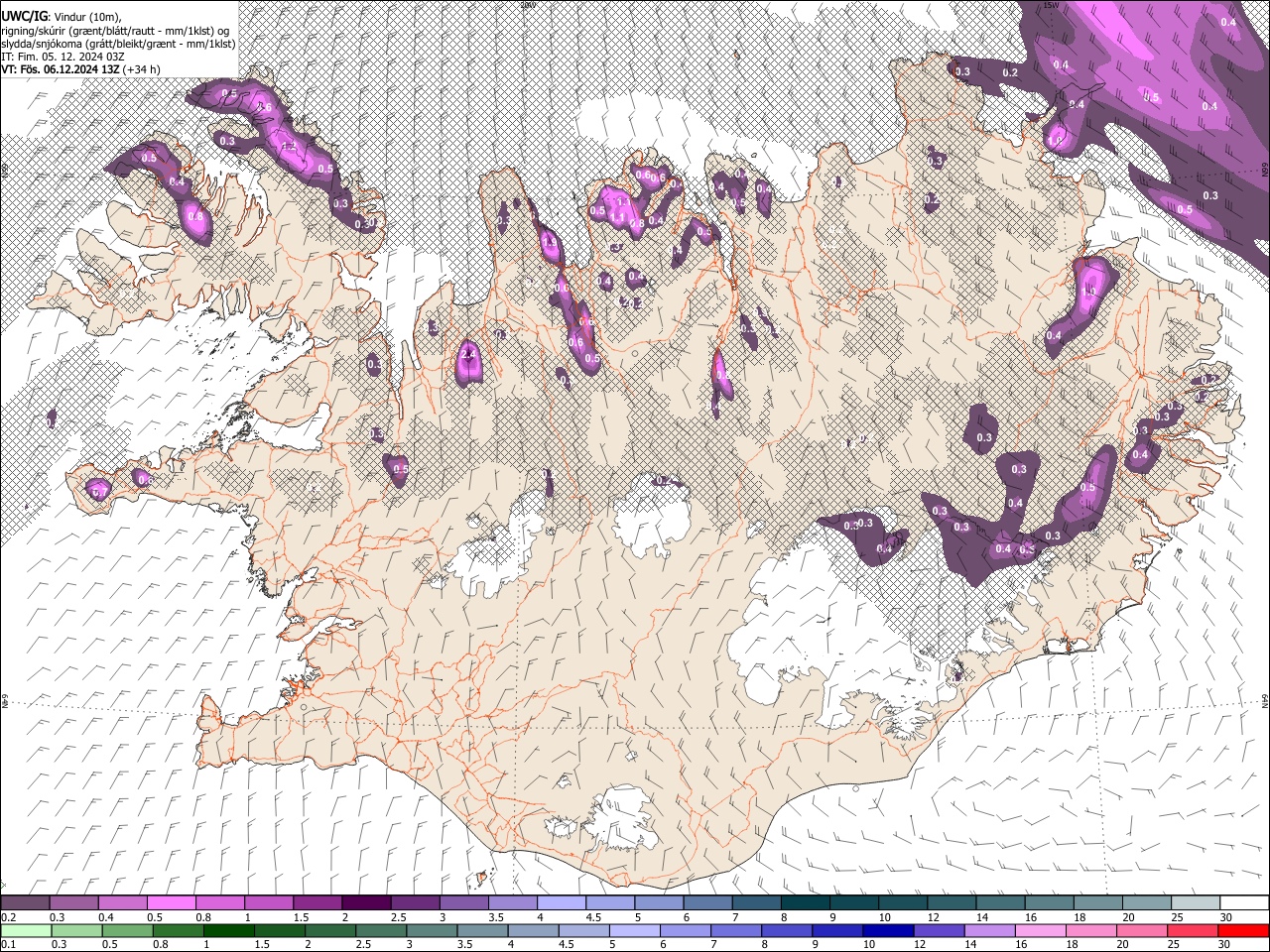Image resolution: width=1270 pixels, height=952 pixels.
Task: Click lower legend swatch between 0.1 and 0.3
Action: point(28,930)
